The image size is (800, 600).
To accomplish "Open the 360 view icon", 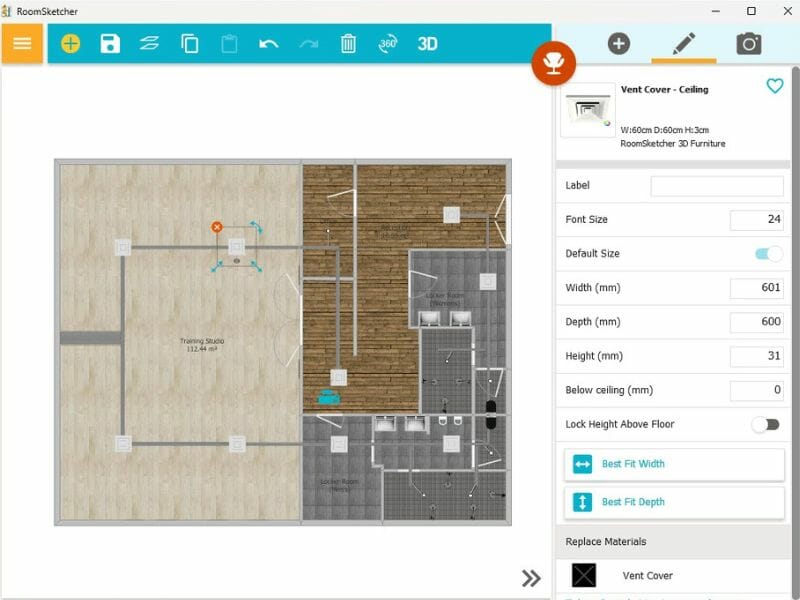I will point(387,43).
